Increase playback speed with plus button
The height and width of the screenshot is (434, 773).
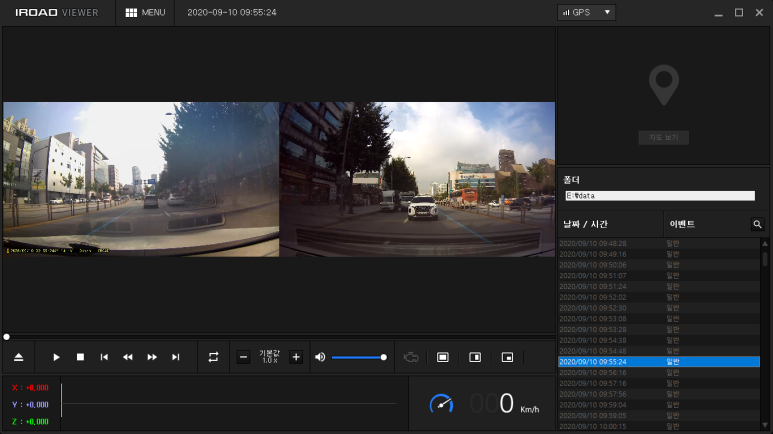(x=296, y=357)
